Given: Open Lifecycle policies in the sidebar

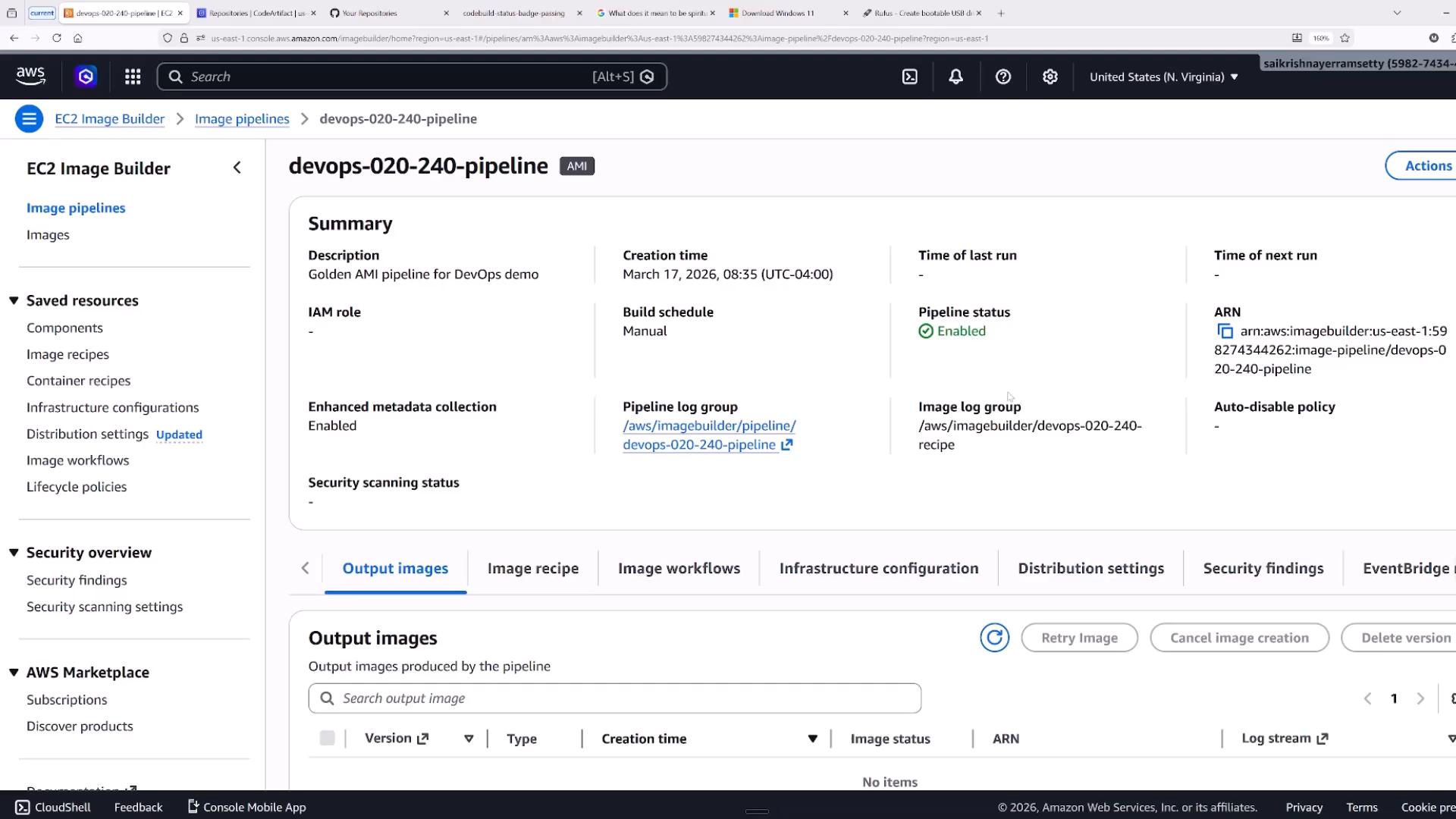Looking at the screenshot, I should point(77,487).
